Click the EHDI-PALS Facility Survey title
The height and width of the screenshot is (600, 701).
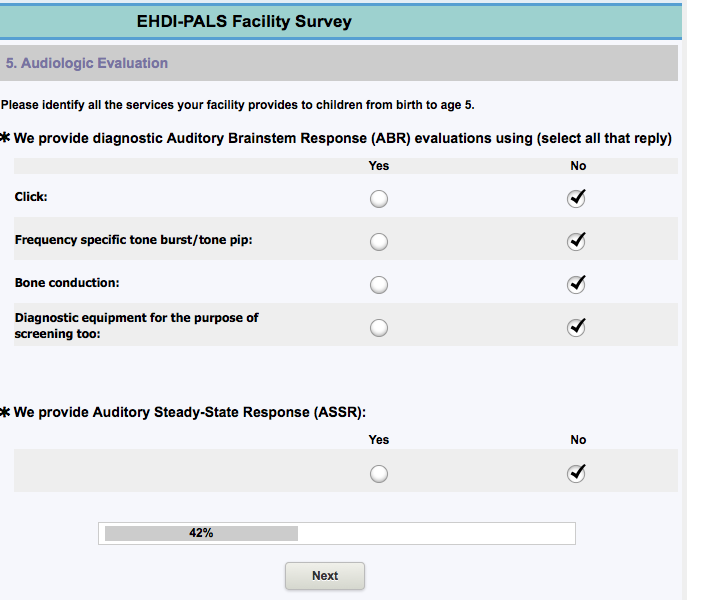(244, 20)
